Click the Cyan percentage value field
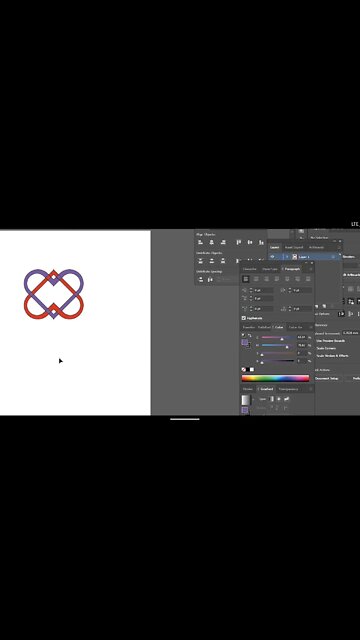Screen dimensions: 360x640 (x=302, y=337)
